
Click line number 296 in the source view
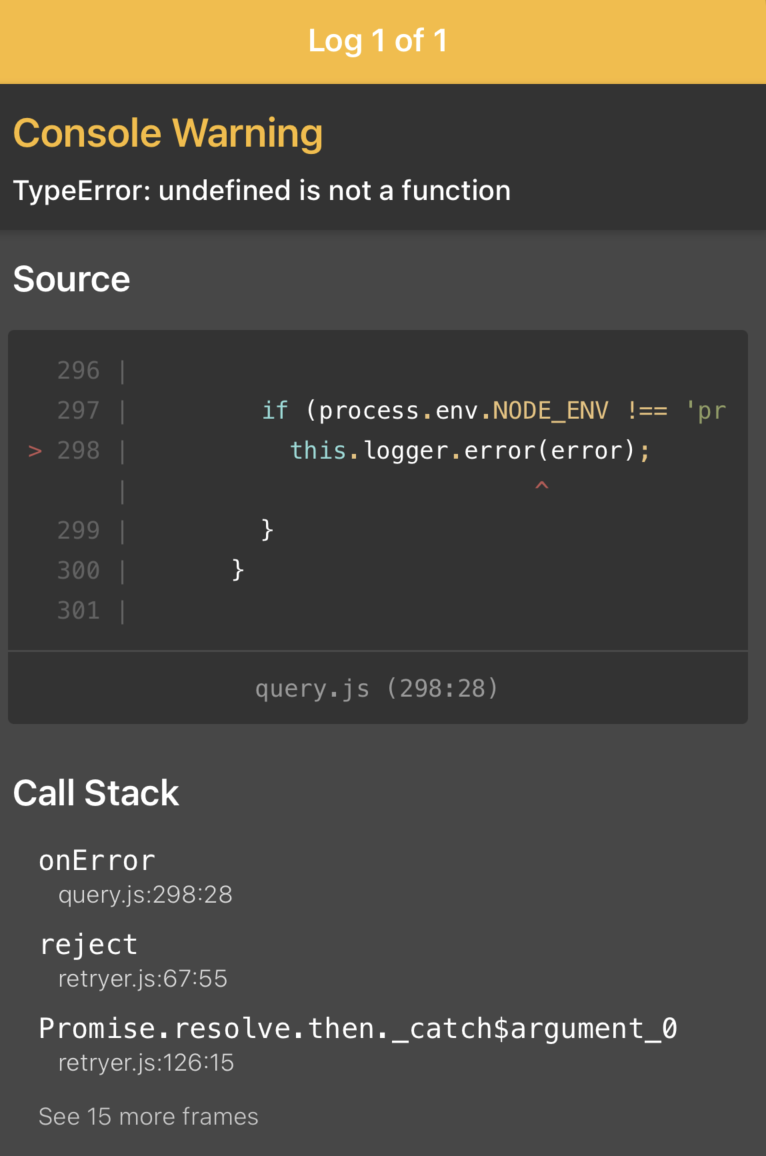pyautogui.click(x=78, y=370)
